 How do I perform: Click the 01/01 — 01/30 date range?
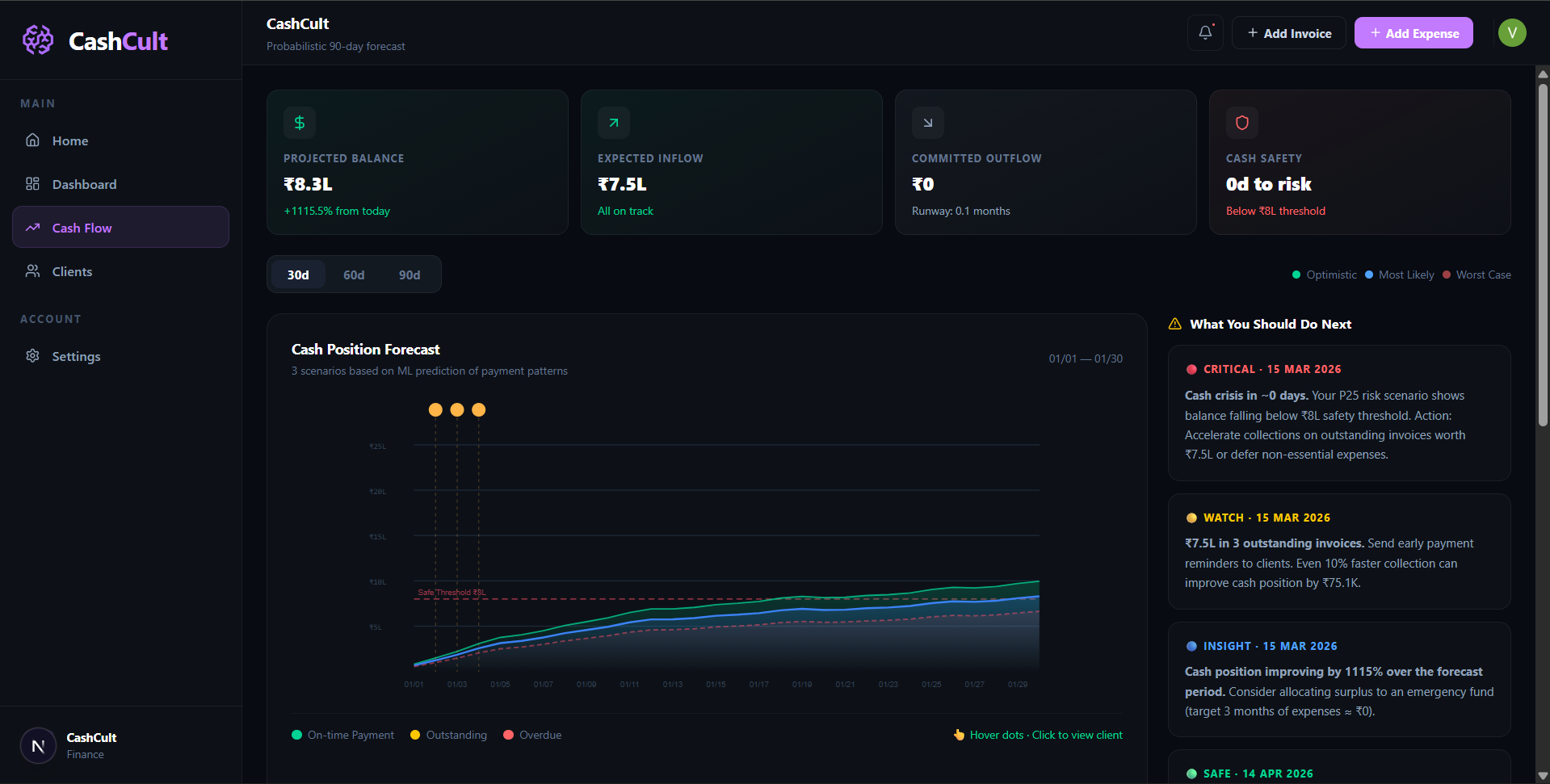[x=1086, y=358]
